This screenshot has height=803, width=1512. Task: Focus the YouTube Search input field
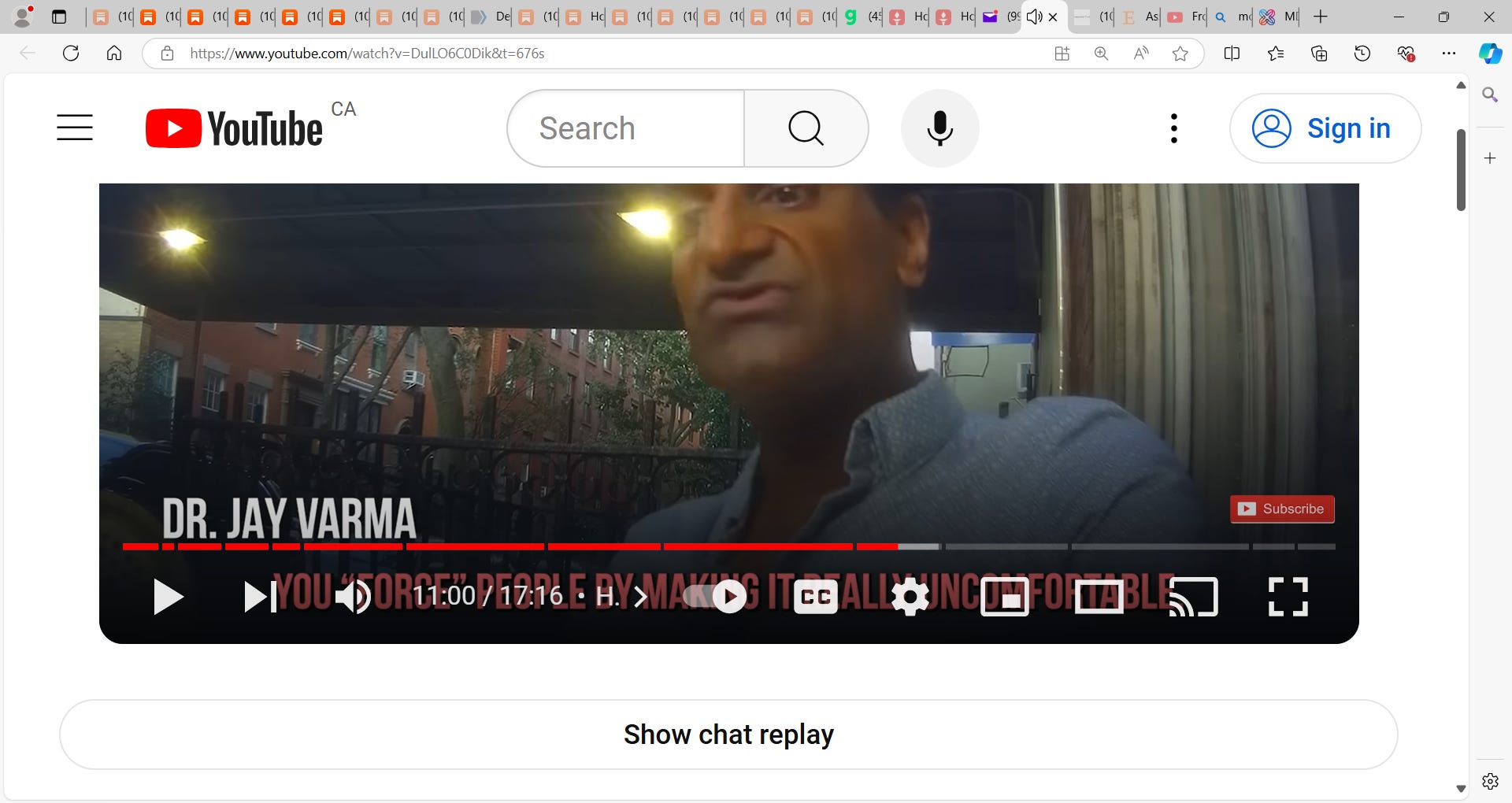coord(626,128)
